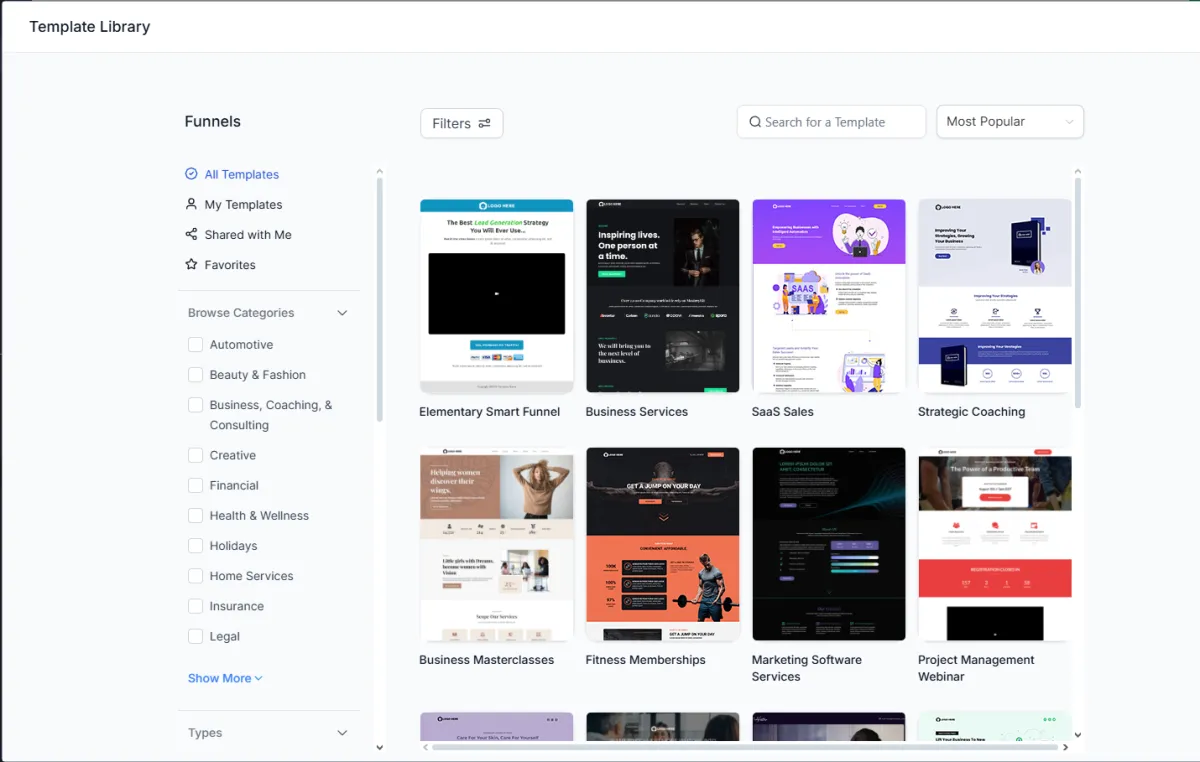The height and width of the screenshot is (762, 1200).
Task: Click the sidebar scroll down arrow
Action: point(379,747)
